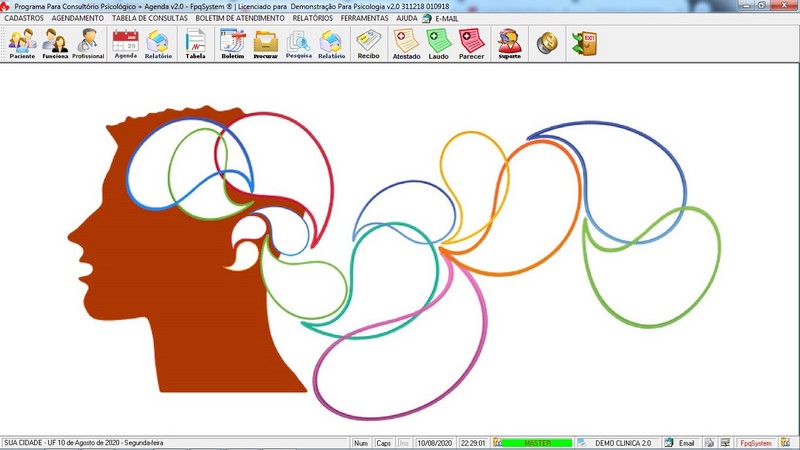This screenshot has width=800, height=450.
Task: Click the Recibo receipt icon
Action: click(368, 43)
